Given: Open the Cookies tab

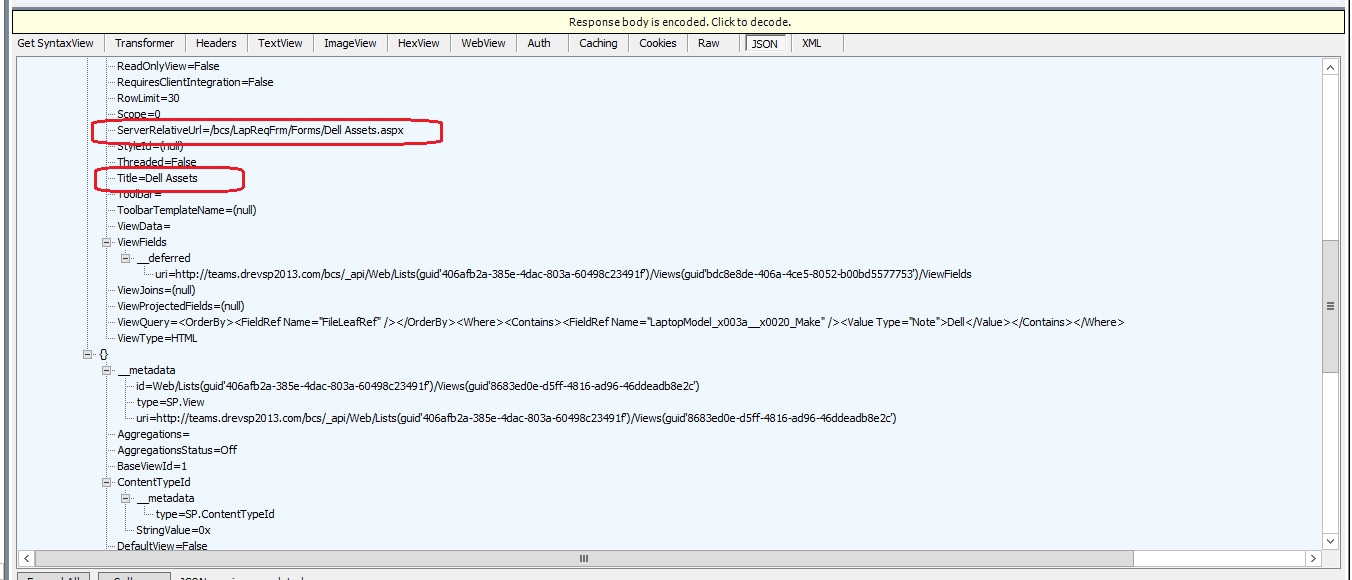Looking at the screenshot, I should [x=658, y=43].
